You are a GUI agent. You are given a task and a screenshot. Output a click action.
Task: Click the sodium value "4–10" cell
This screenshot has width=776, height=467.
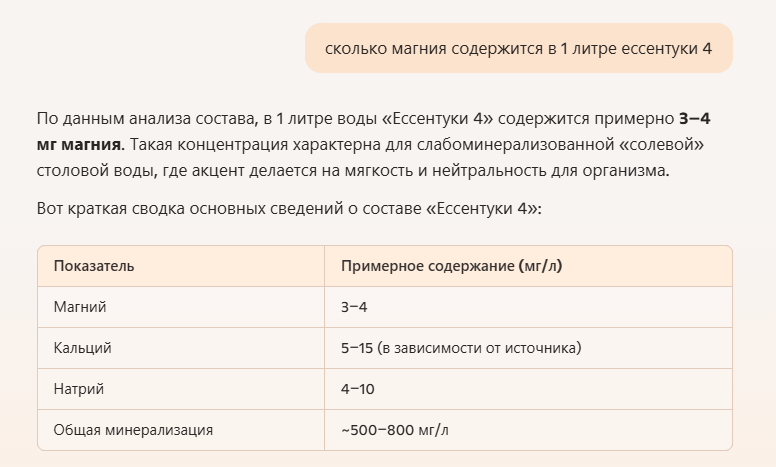[x=528, y=389]
